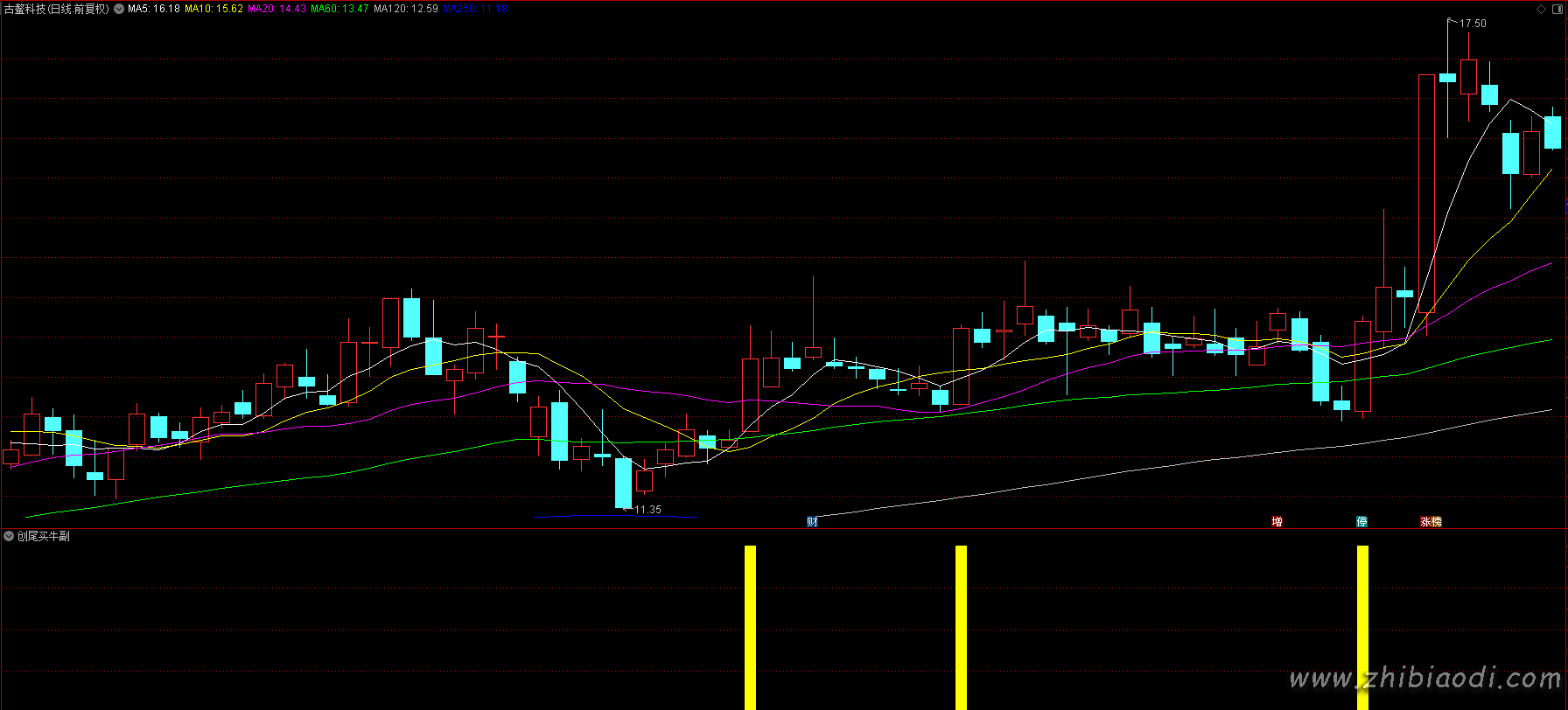Open the www.zhibiaodi.com watermark link
This screenshot has height=710, width=1568.
(1424, 679)
